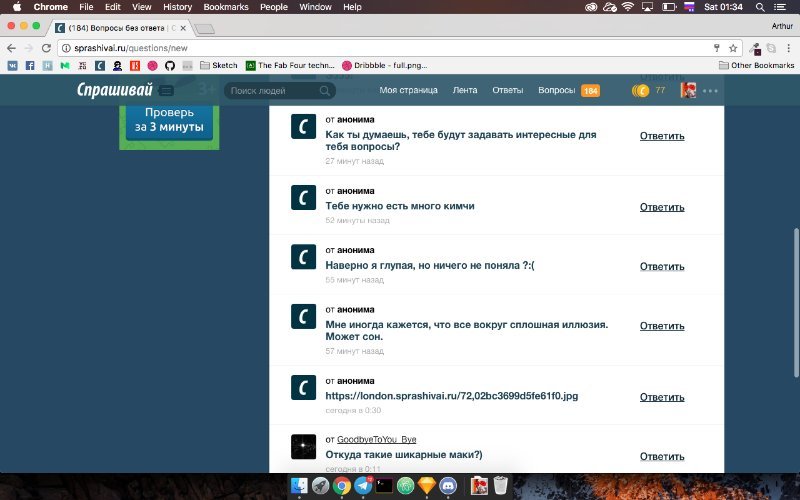Click the saved password key icon

tap(717, 48)
